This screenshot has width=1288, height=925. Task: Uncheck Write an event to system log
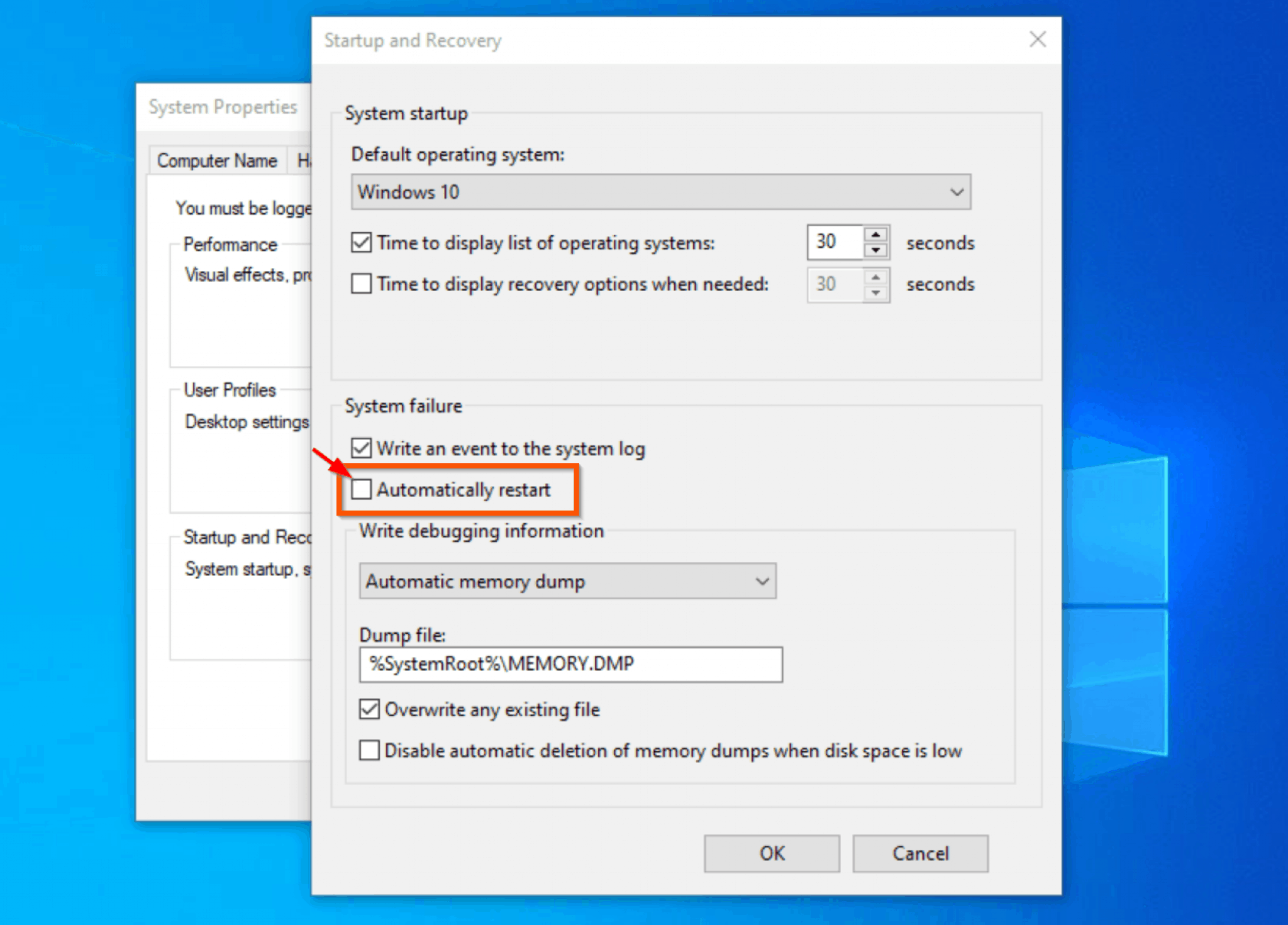362,448
